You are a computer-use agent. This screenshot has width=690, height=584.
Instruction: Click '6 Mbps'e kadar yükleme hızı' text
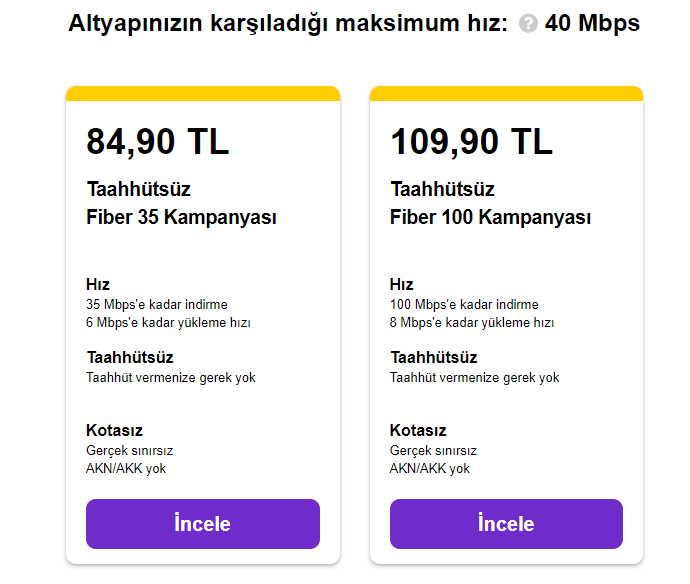coord(168,323)
